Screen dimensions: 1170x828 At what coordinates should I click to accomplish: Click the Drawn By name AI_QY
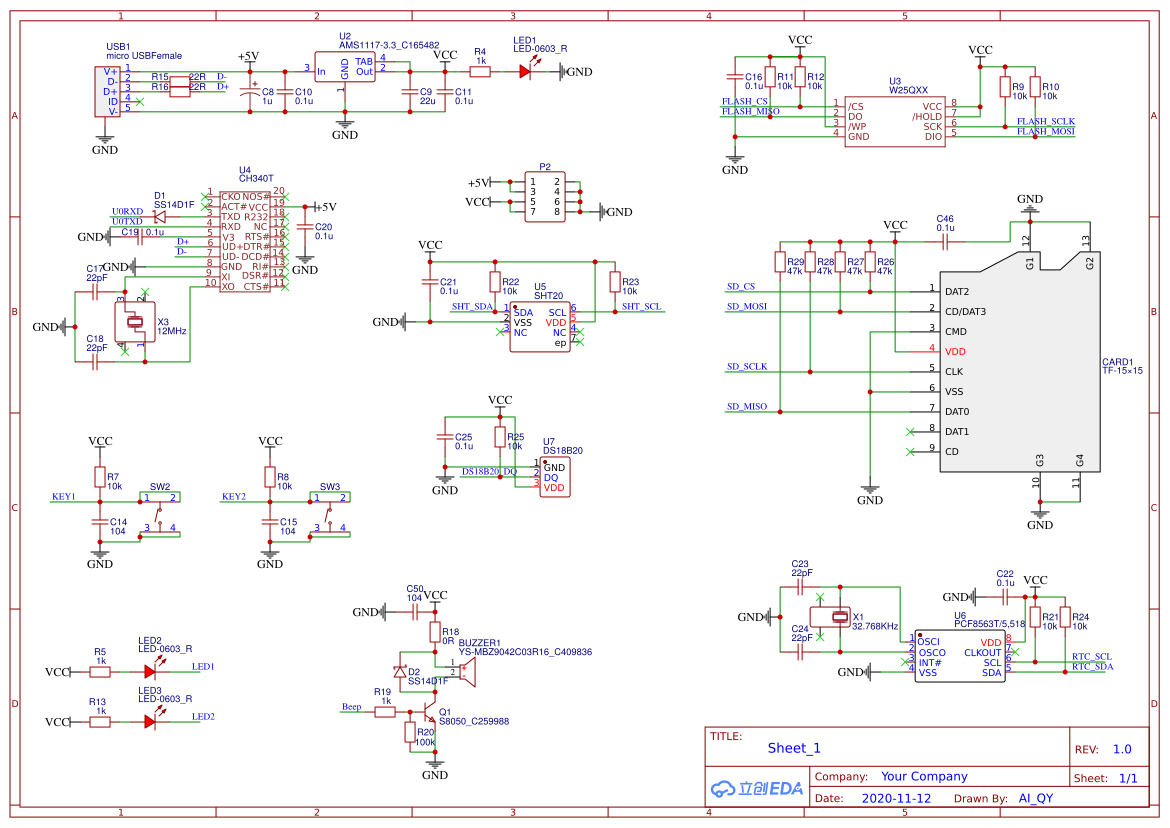[1036, 798]
